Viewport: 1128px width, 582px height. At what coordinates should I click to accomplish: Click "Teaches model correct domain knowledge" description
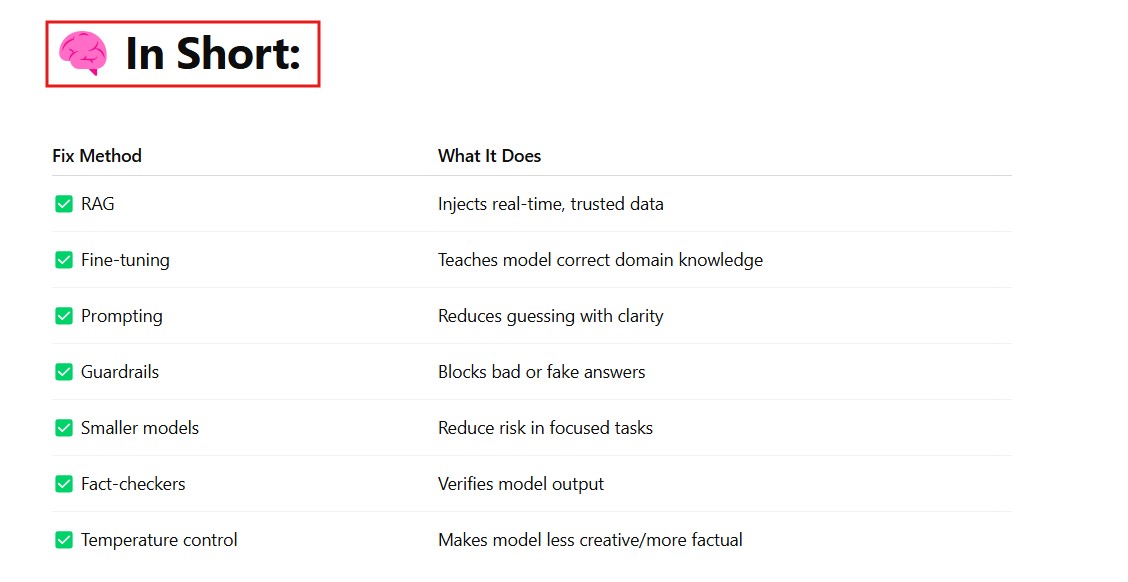(600, 260)
